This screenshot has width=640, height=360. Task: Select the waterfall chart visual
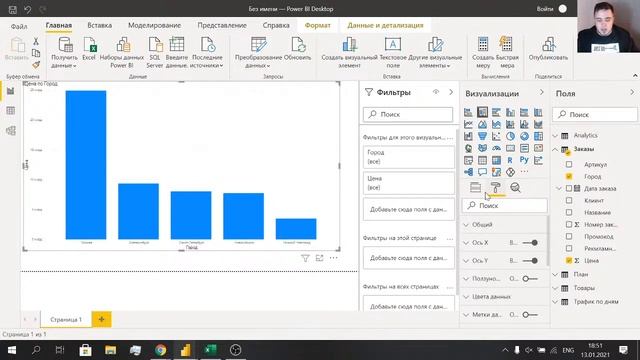click(468, 136)
